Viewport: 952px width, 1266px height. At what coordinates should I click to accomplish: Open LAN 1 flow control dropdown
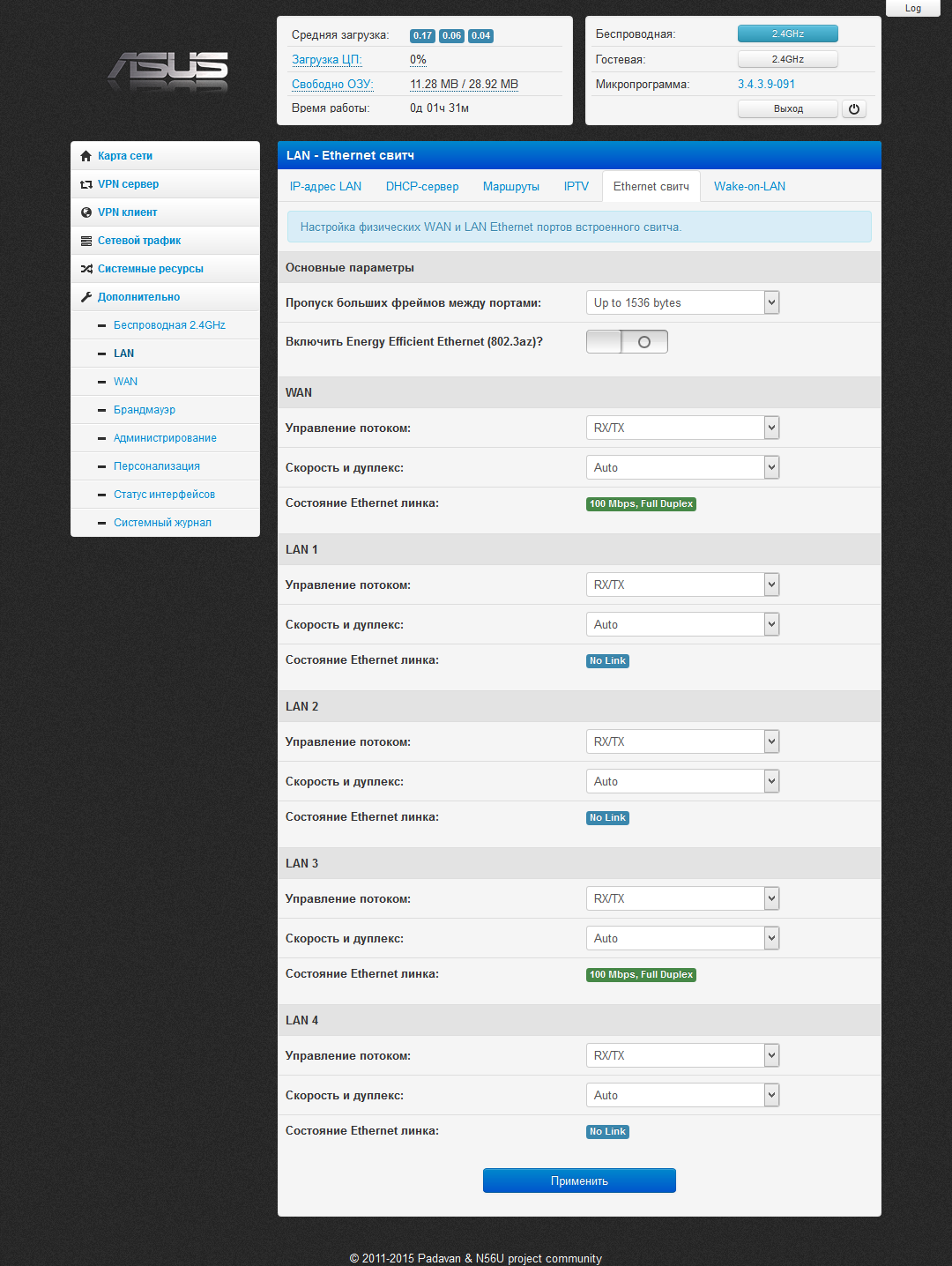click(x=682, y=585)
